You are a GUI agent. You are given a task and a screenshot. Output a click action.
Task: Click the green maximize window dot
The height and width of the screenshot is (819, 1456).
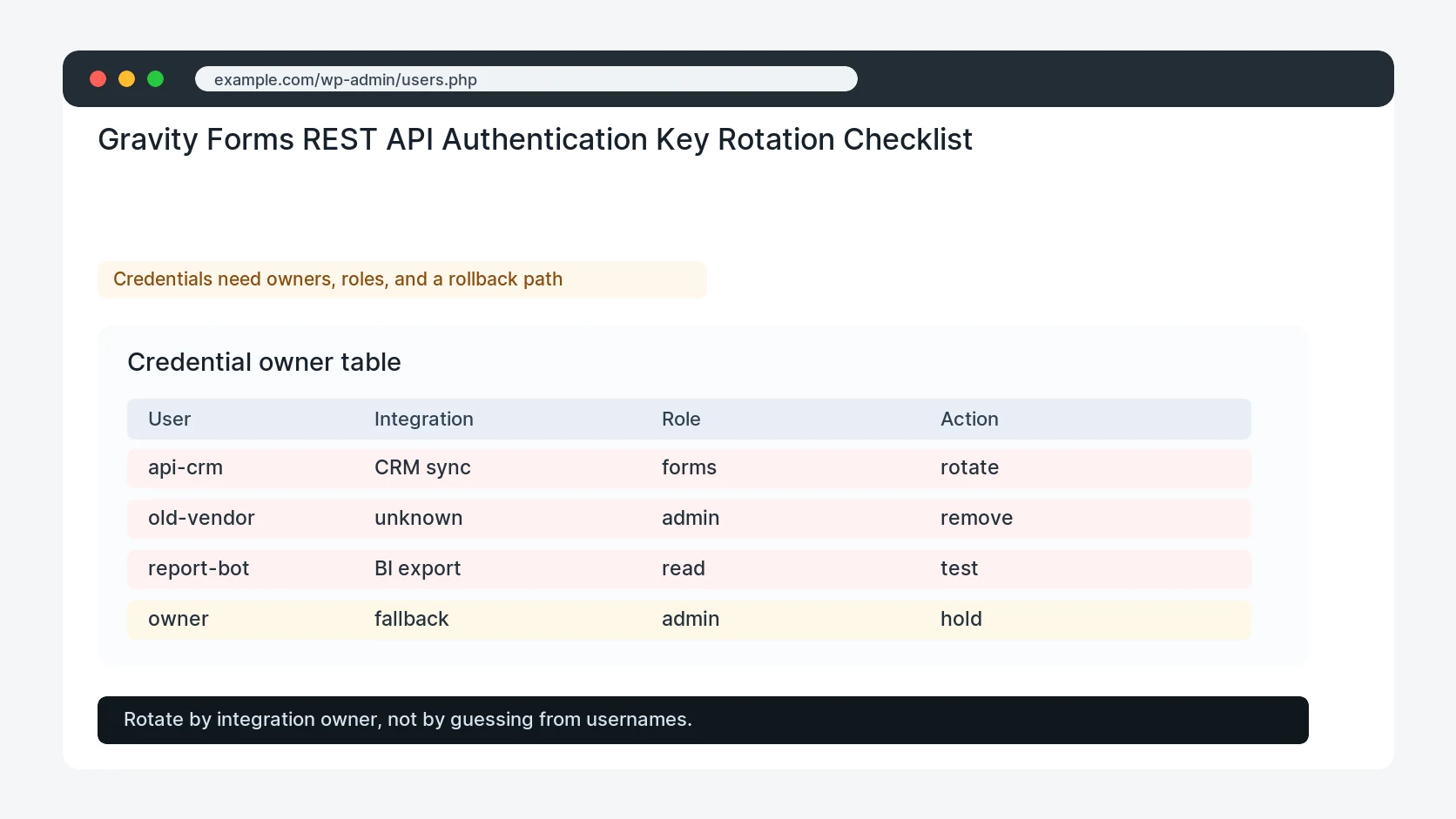tap(156, 79)
